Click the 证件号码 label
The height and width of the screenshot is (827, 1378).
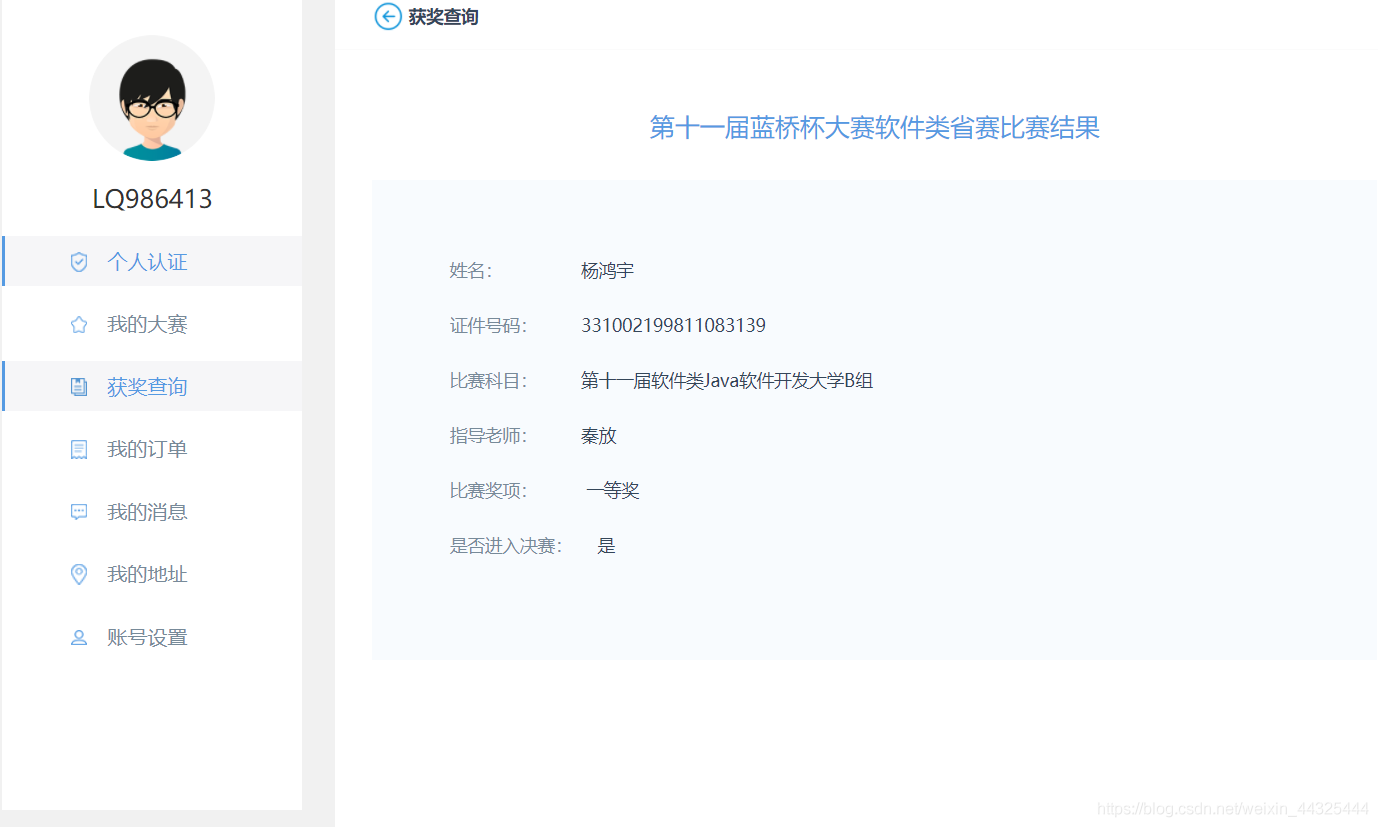pyautogui.click(x=488, y=326)
